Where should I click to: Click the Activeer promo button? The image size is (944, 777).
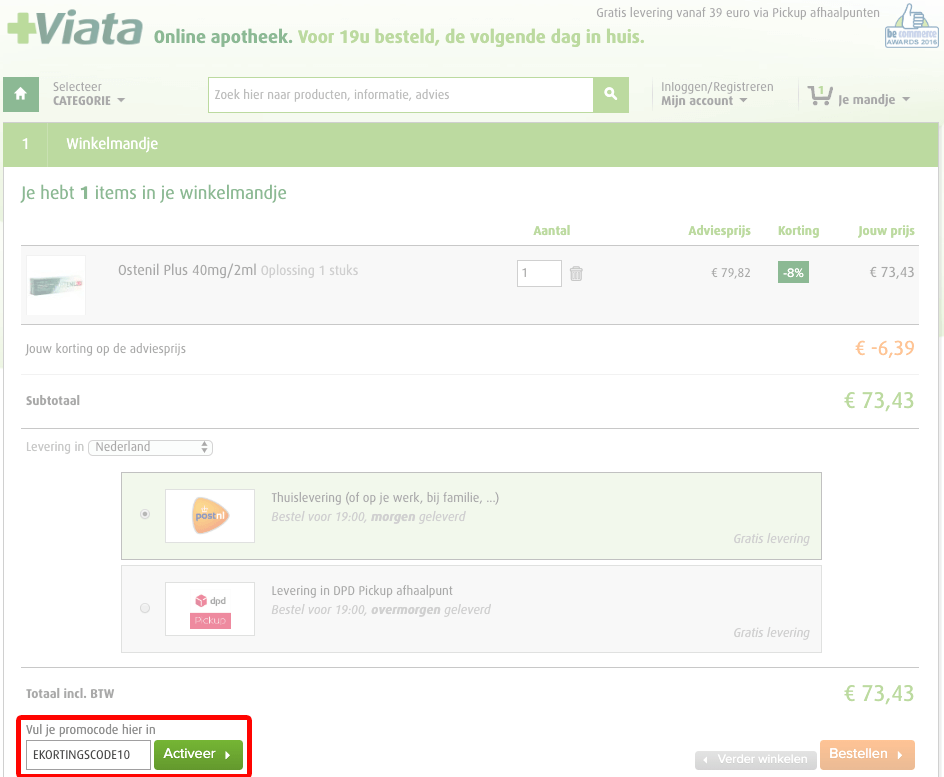pyautogui.click(x=198, y=755)
